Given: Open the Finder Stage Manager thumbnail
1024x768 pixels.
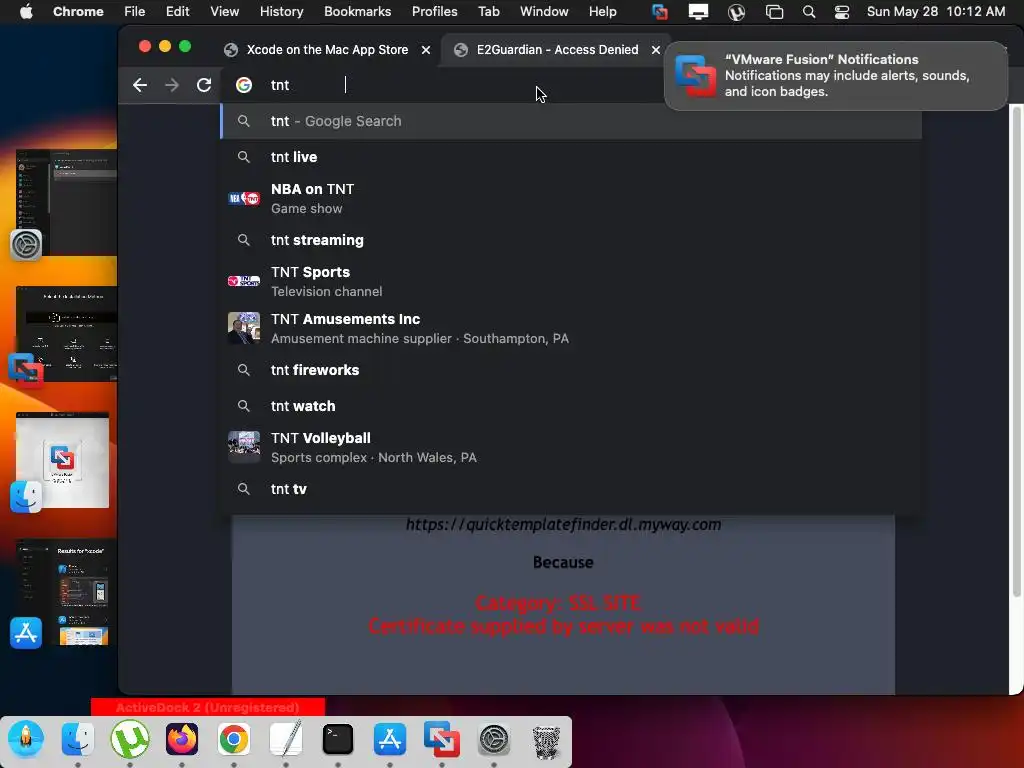Looking at the screenshot, I should 62,460.
